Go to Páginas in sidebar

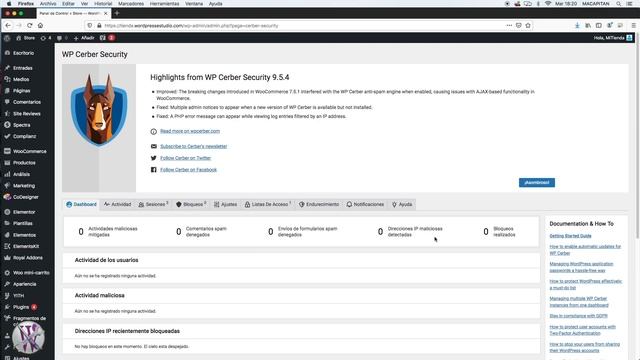21,91
